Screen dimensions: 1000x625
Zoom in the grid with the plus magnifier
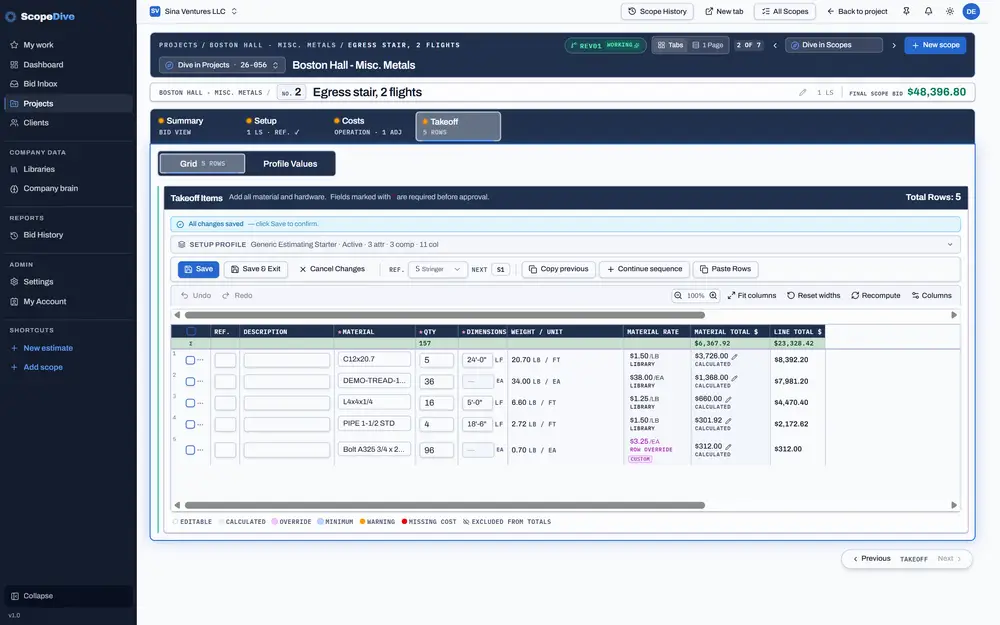[x=713, y=295]
